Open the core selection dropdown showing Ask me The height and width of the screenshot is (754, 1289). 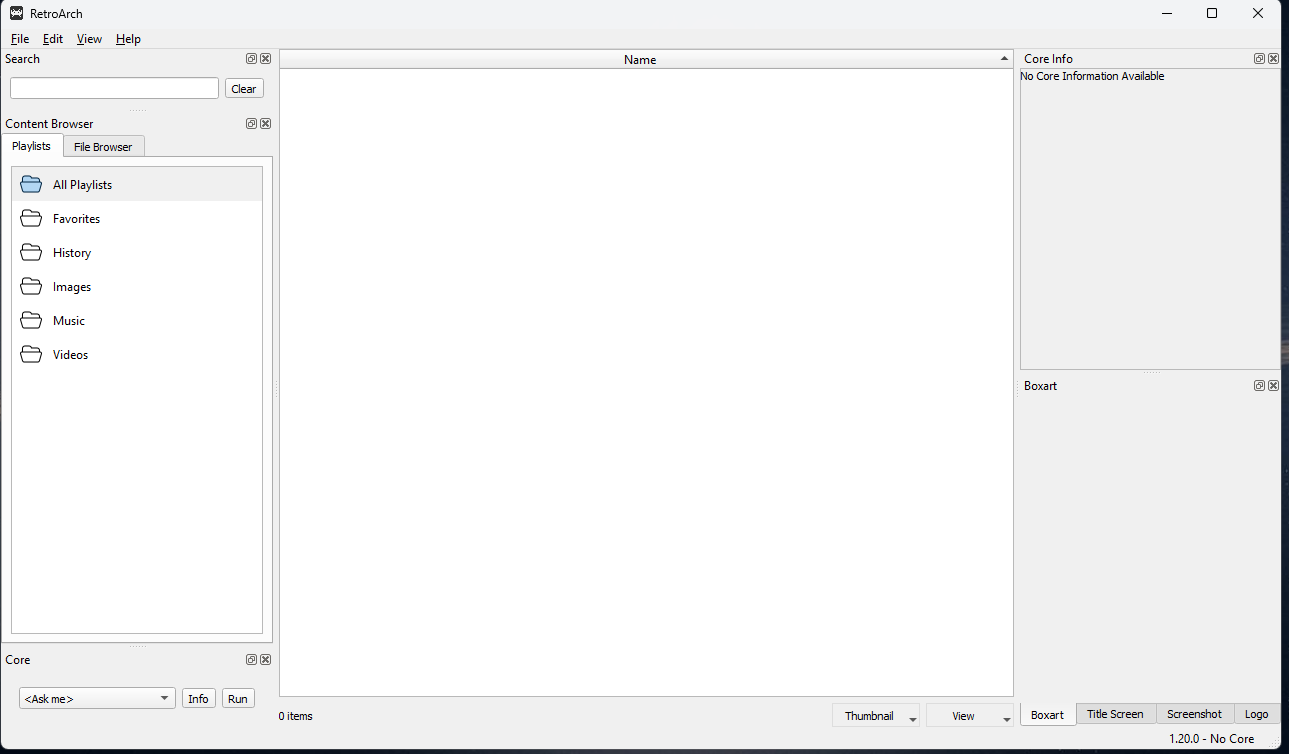[x=97, y=699]
